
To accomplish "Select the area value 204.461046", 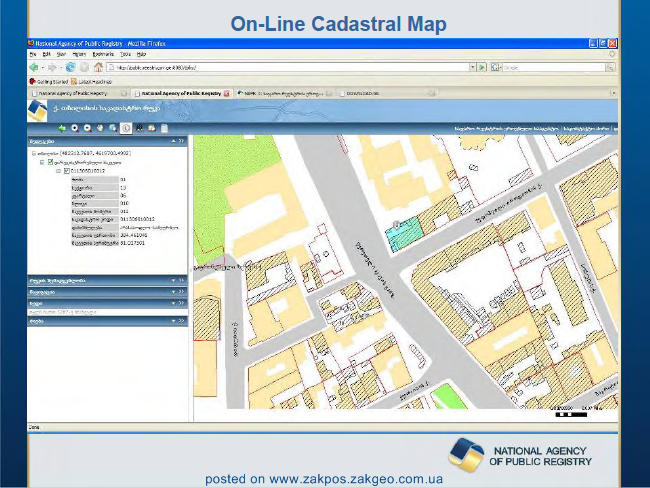I will click(133, 235).
